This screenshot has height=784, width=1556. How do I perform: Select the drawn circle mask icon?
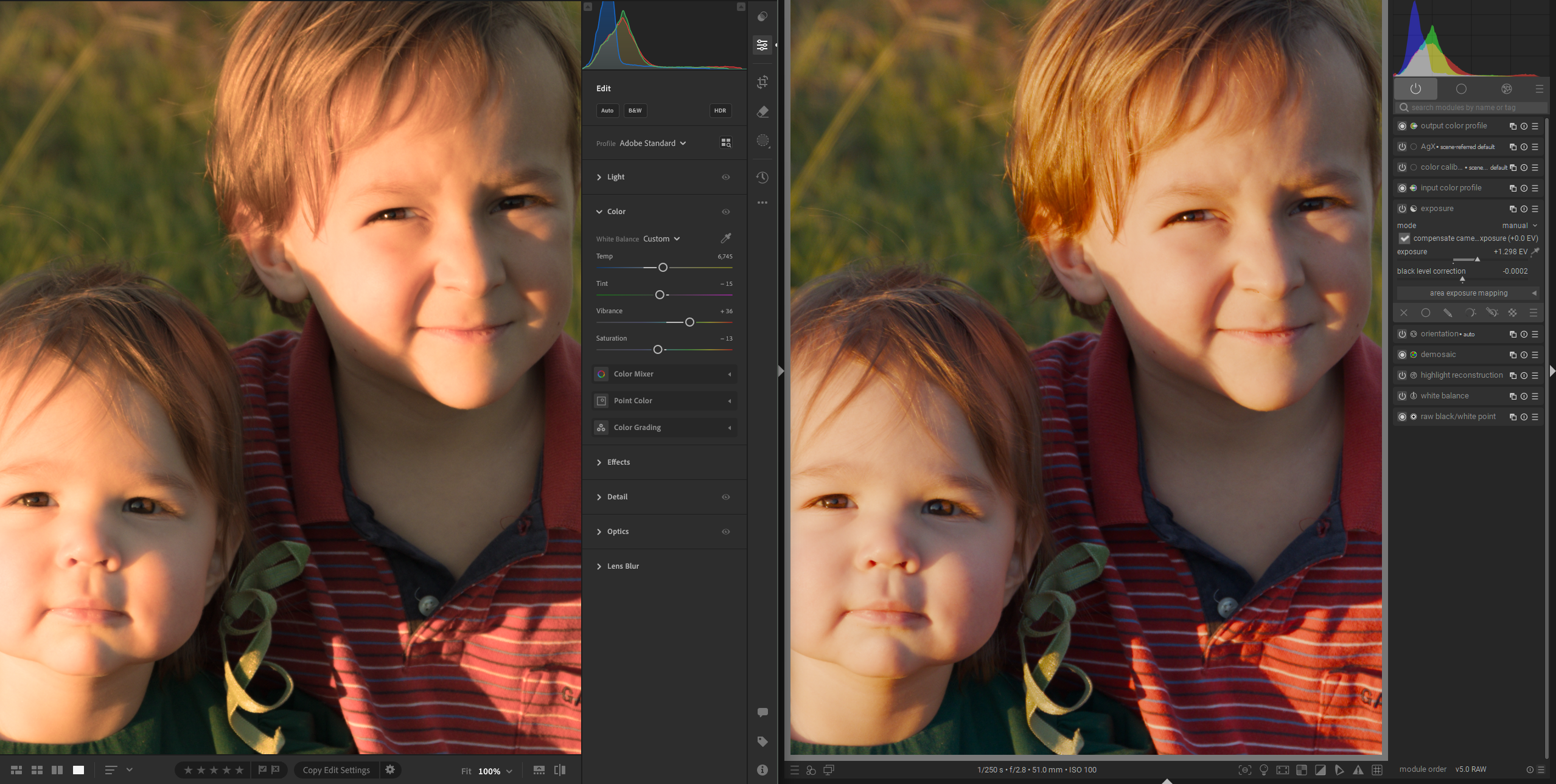(x=1425, y=313)
